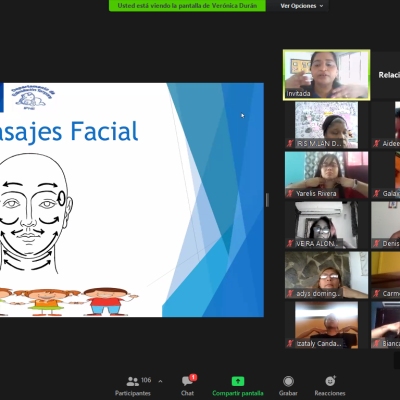Image resolution: width=400 pixels, height=400 pixels.
Task: Select the Invitada speaker video tile
Action: pyautogui.click(x=326, y=75)
